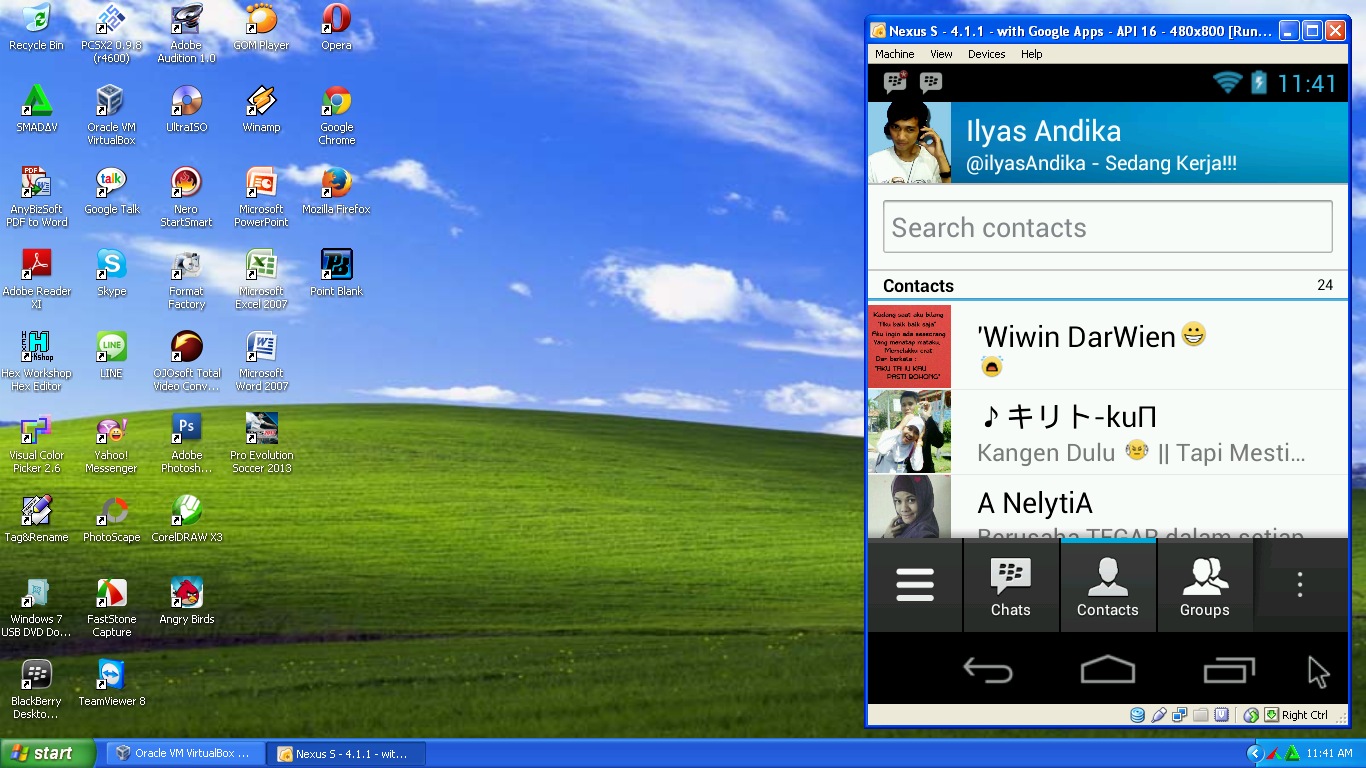Click the BBM notification icon with red badge
This screenshot has height=768, width=1366.
tap(895, 82)
